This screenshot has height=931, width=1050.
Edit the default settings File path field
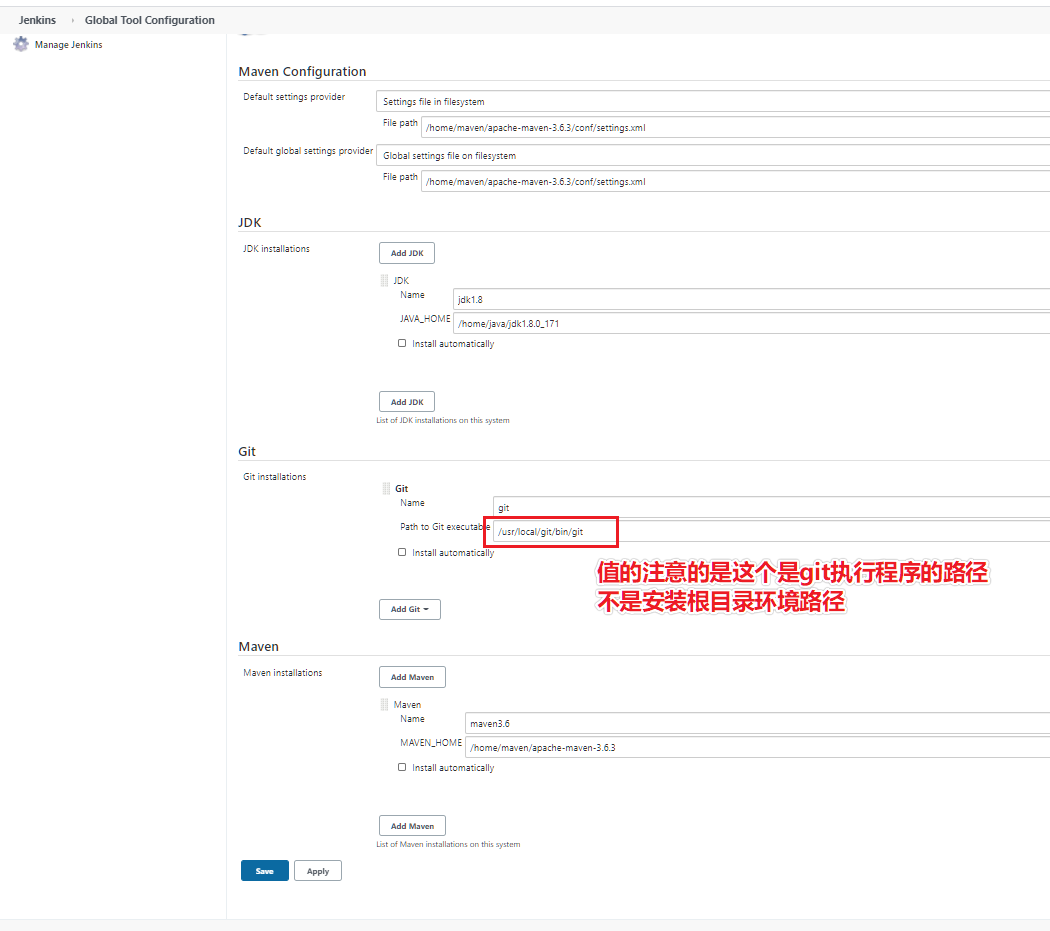point(735,127)
